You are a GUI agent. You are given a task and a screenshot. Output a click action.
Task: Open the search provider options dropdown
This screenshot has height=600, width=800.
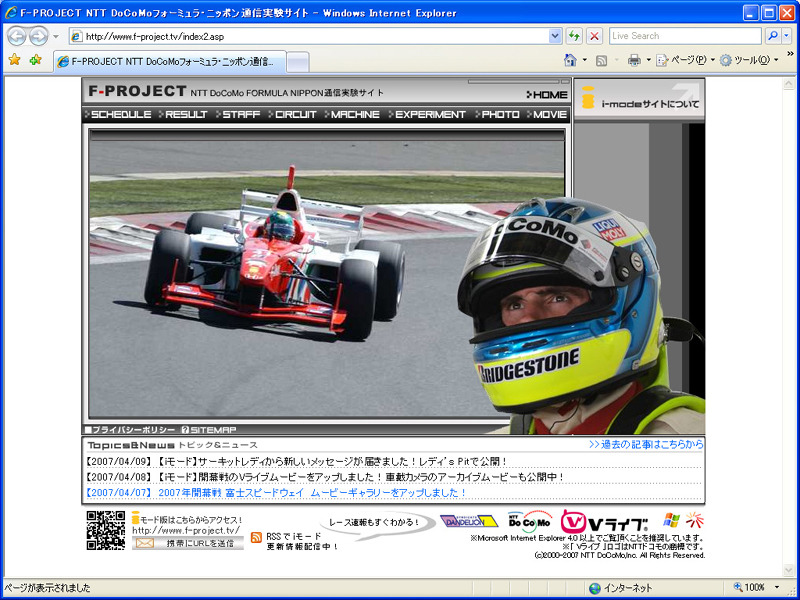click(786, 36)
